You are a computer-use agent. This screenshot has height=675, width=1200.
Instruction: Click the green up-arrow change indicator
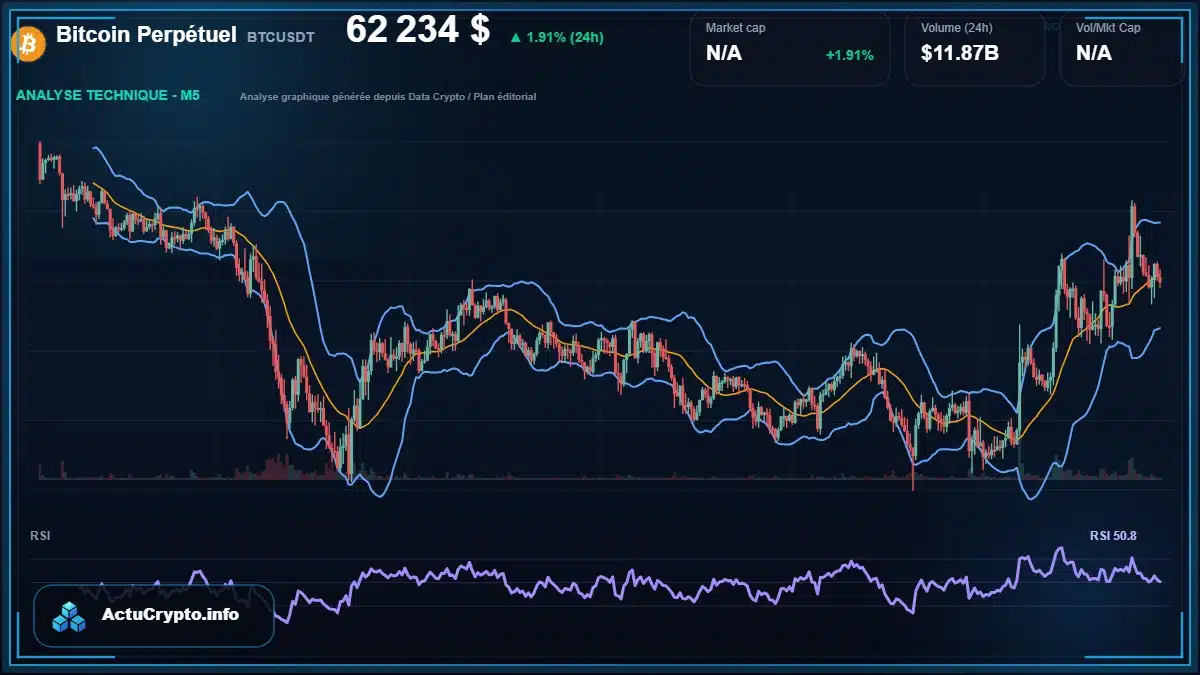coord(515,38)
